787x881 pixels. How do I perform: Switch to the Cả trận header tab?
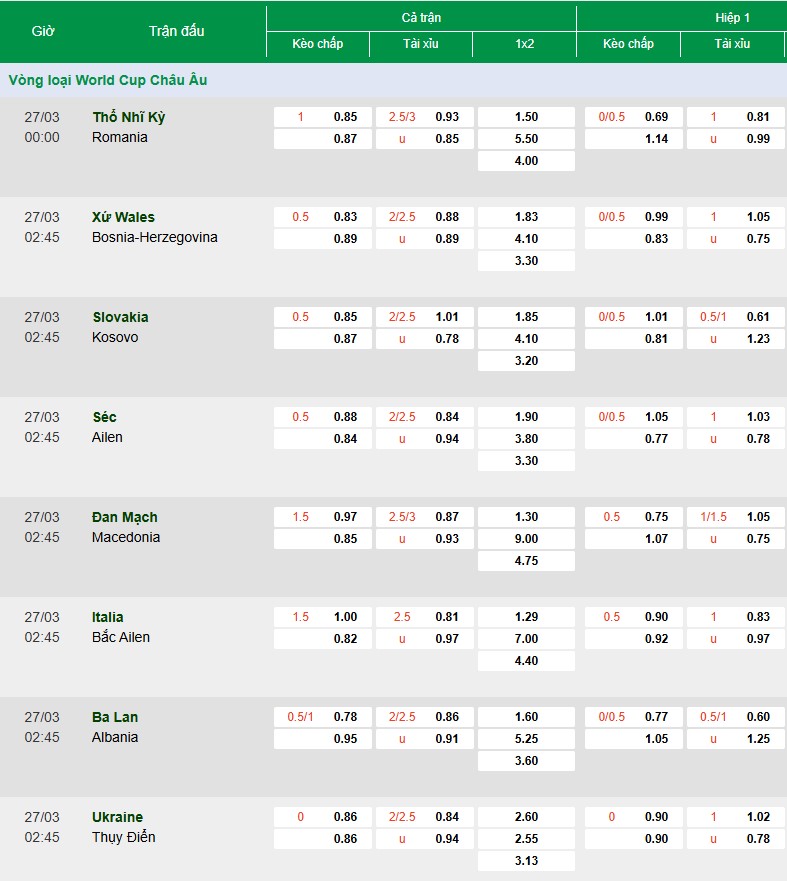(421, 18)
